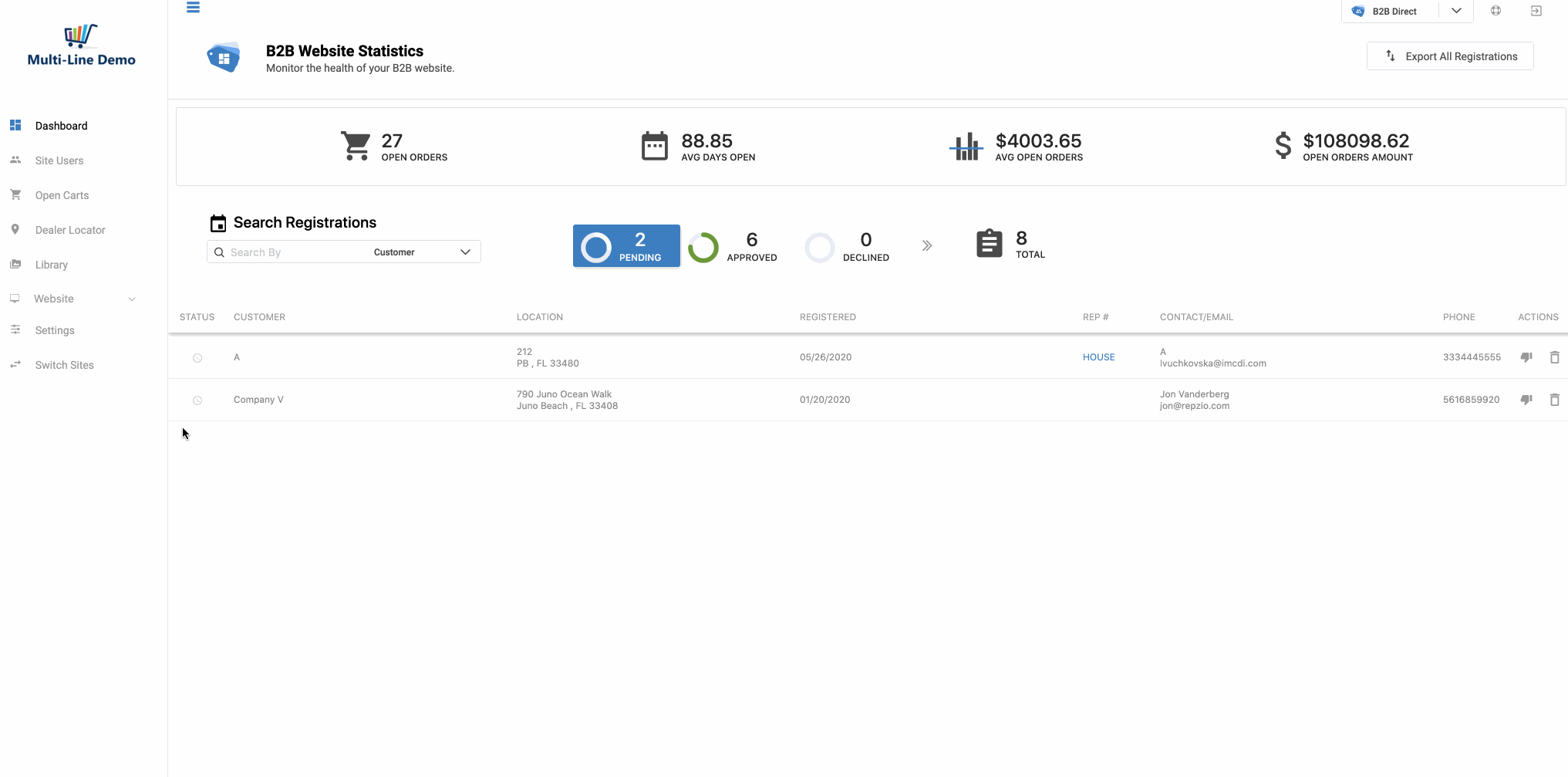
Task: Open Dashboard in sidebar
Action: pyautogui.click(x=61, y=126)
